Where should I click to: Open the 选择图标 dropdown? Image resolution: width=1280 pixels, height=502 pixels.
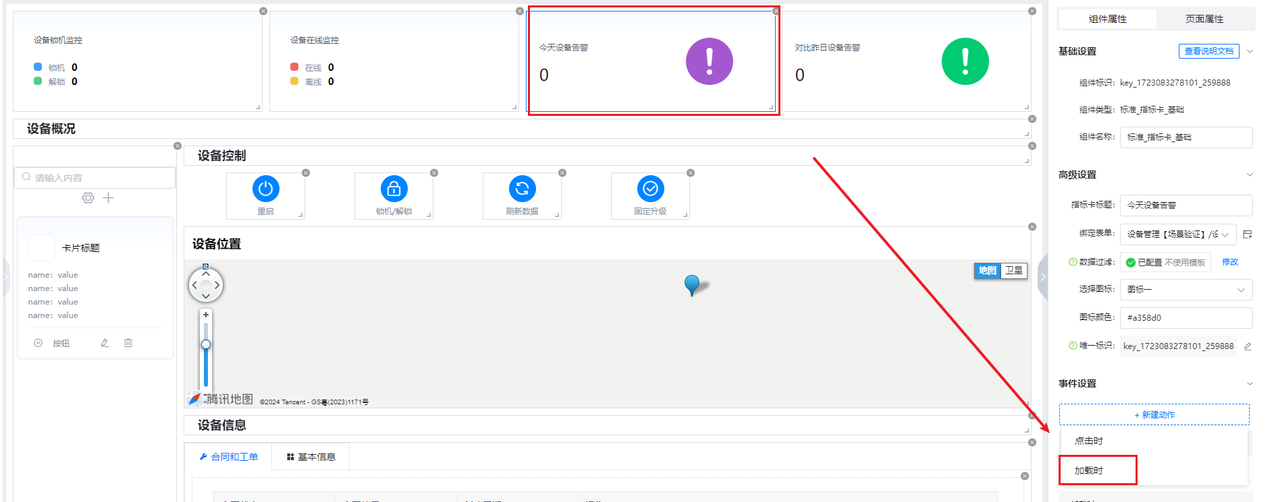tap(1186, 290)
